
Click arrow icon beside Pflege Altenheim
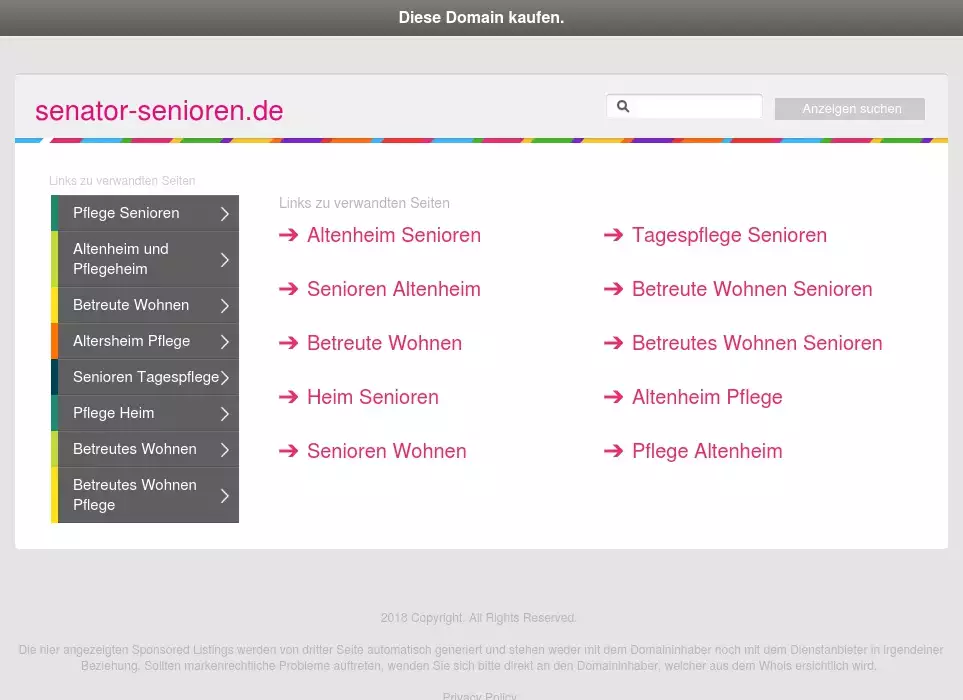tap(613, 451)
